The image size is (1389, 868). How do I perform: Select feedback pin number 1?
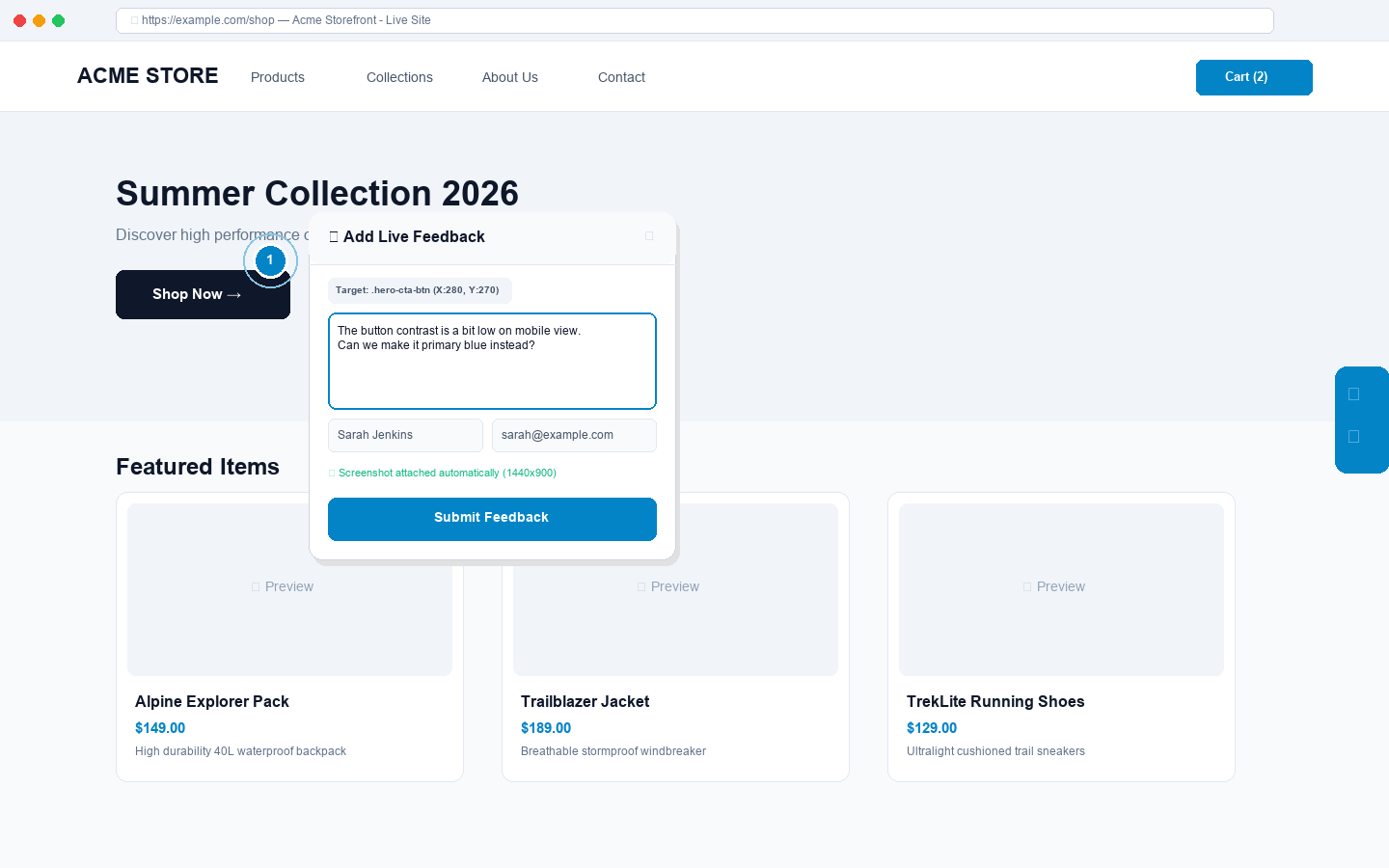[x=270, y=260]
